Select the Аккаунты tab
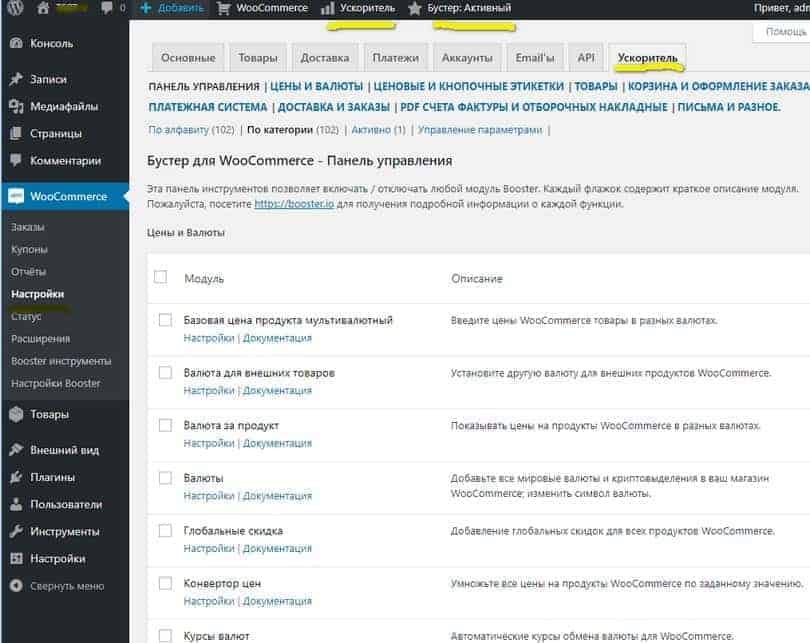Screen dimensions: 810x643 467,58
